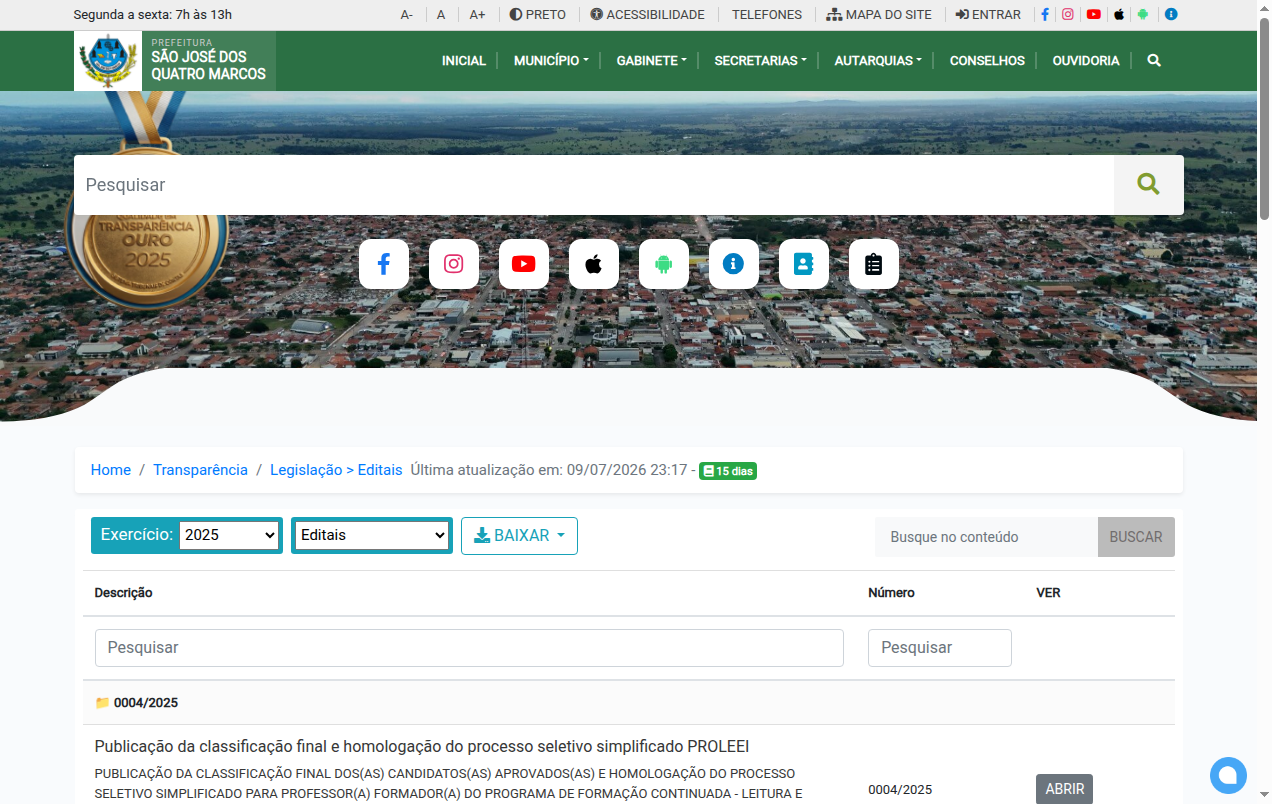Click the Número column header
The width and height of the screenshot is (1272, 804).
[x=891, y=593]
